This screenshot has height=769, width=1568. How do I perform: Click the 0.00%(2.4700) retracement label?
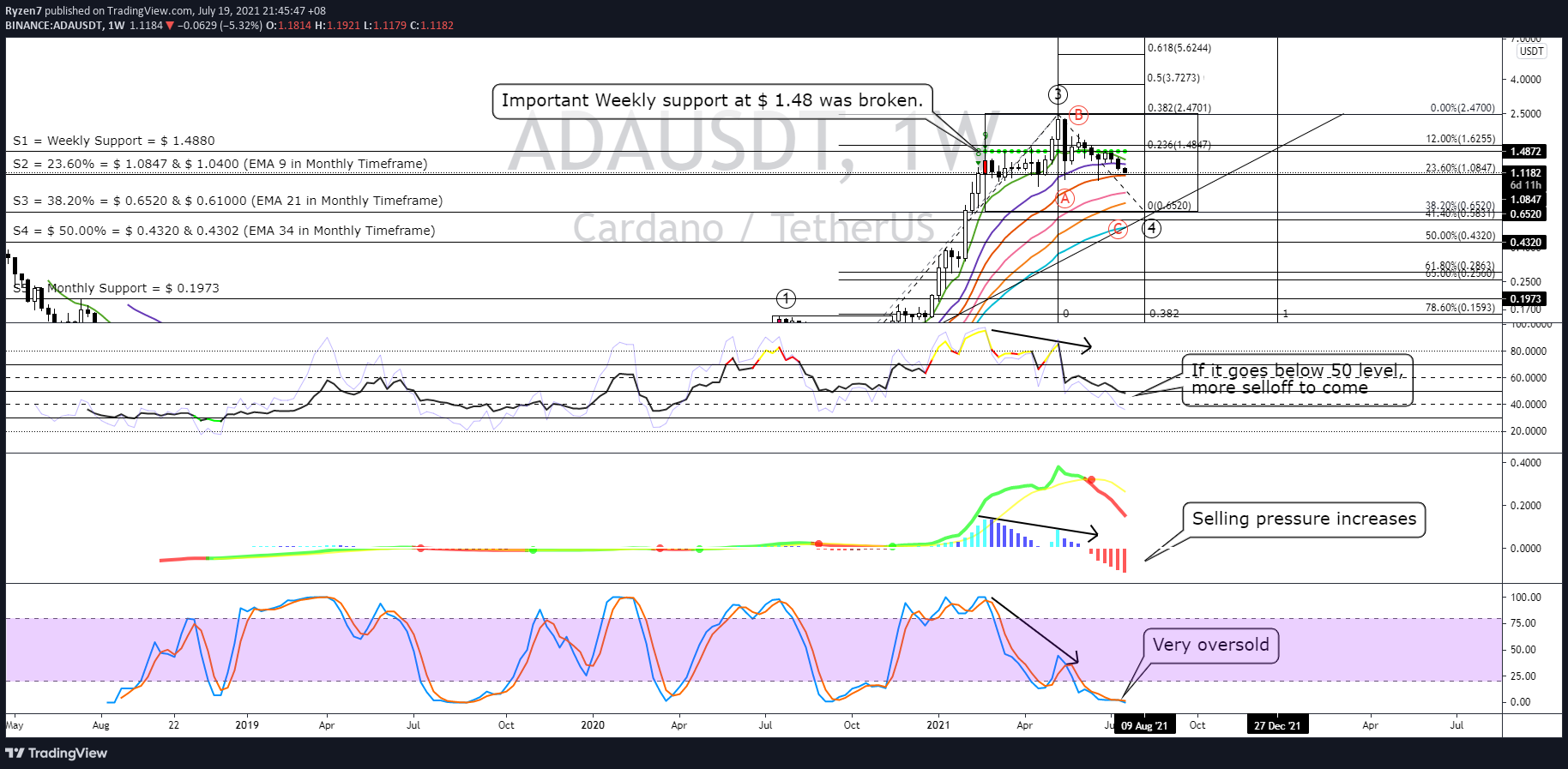[1462, 108]
